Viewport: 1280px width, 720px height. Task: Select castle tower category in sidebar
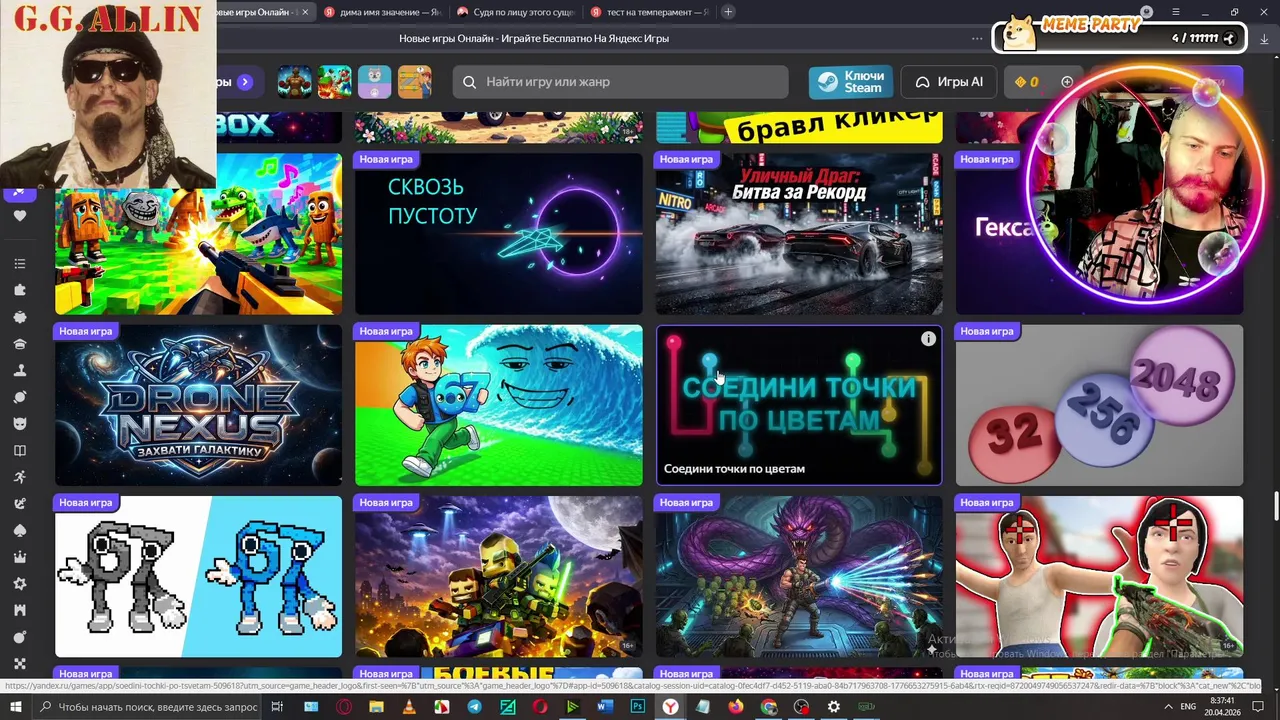(20, 610)
